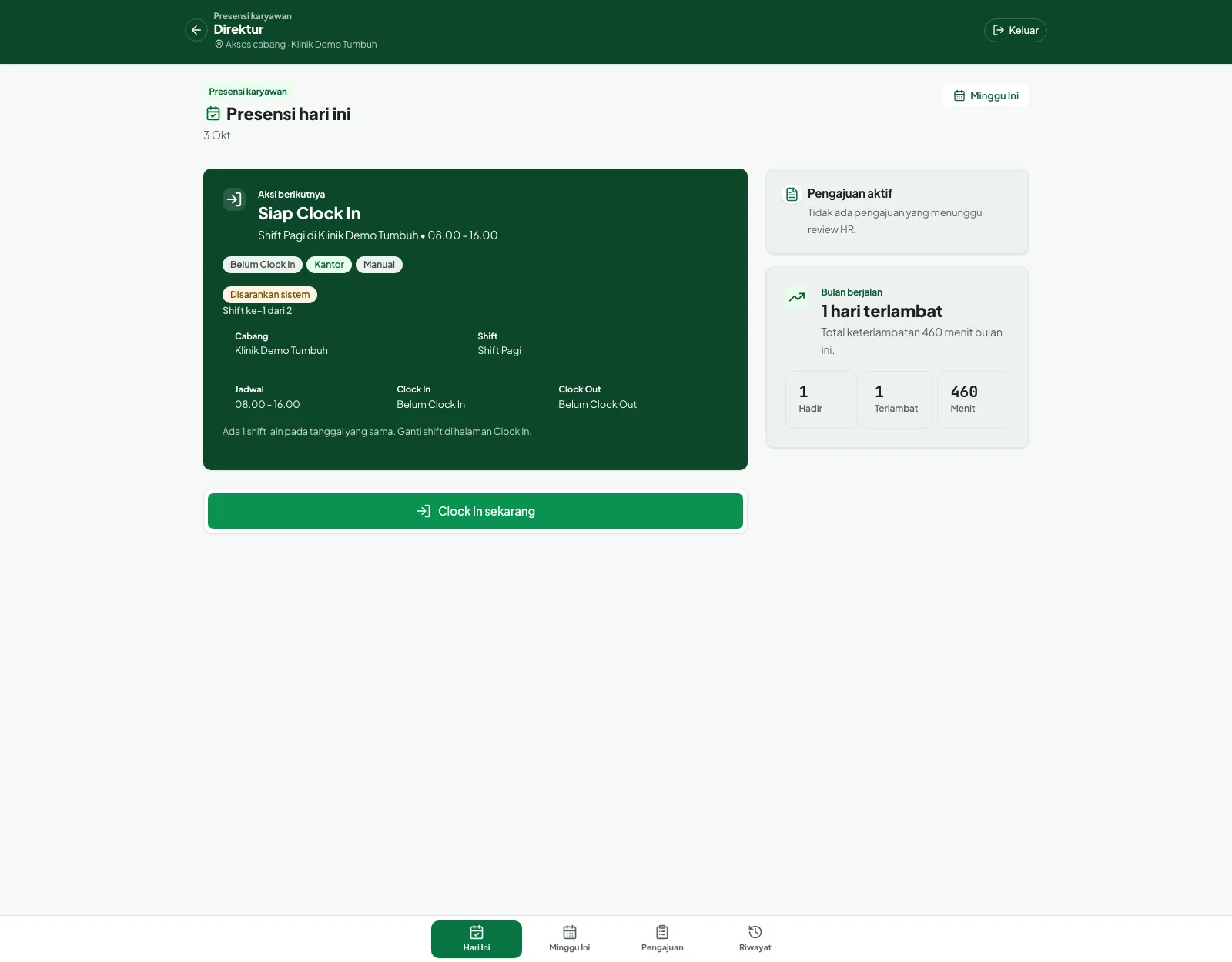Image resolution: width=1232 pixels, height=962 pixels.
Task: Click the Kantor badge
Action: 329,265
